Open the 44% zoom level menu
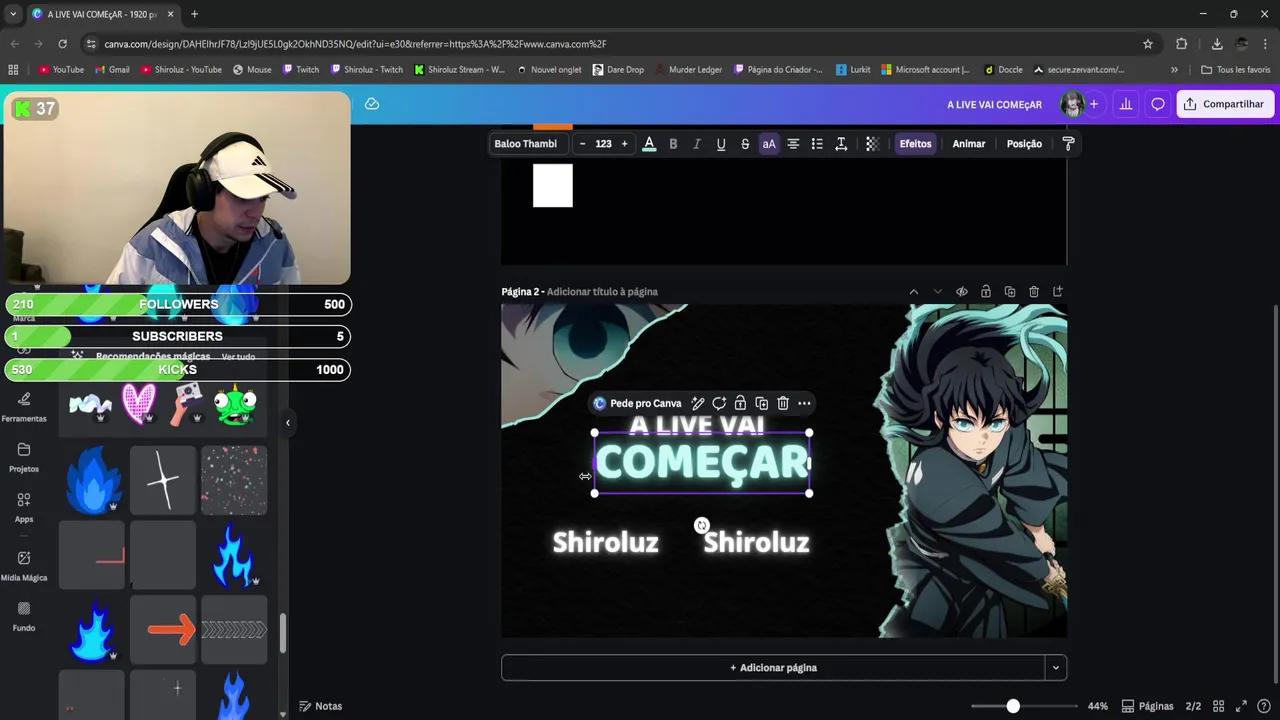The height and width of the screenshot is (720, 1280). pos(1098,706)
